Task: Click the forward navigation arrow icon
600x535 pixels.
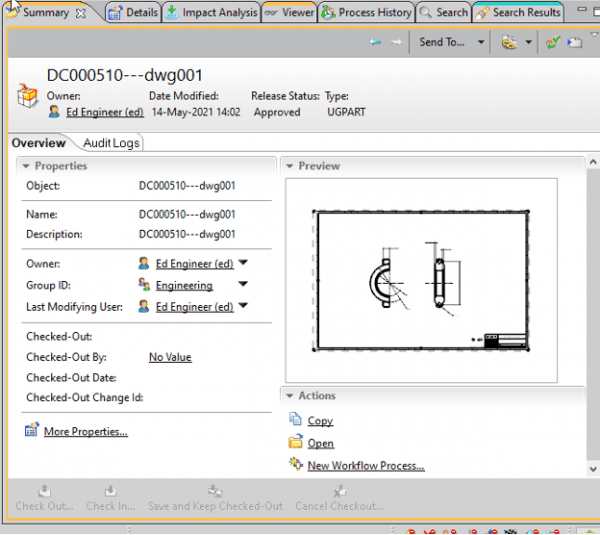Action: pos(396,42)
